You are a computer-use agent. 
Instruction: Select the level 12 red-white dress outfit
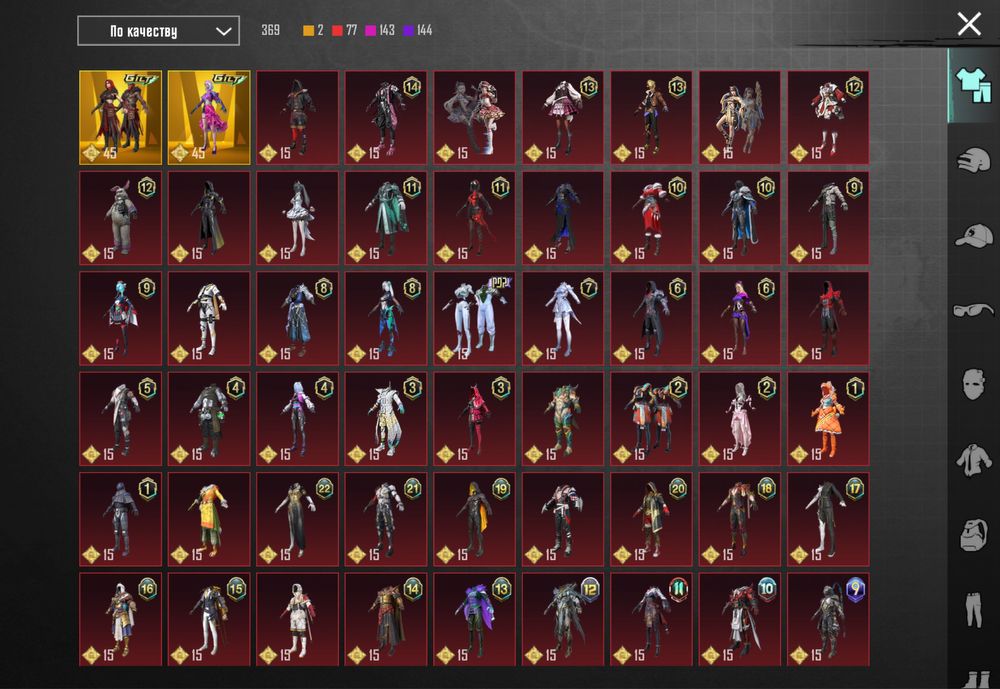tap(828, 117)
